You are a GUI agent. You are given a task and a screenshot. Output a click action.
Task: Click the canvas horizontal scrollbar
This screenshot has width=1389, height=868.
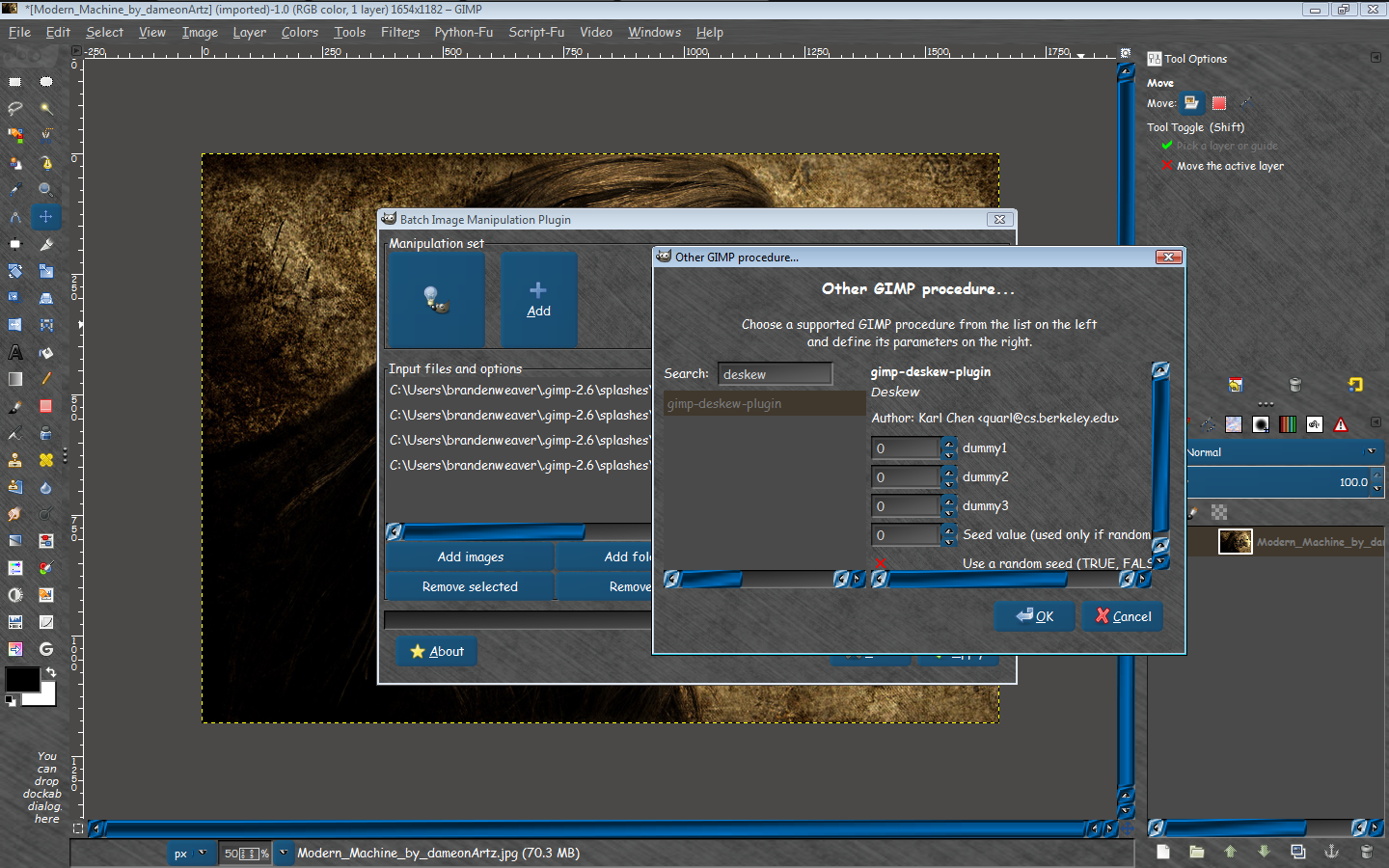[603, 827]
